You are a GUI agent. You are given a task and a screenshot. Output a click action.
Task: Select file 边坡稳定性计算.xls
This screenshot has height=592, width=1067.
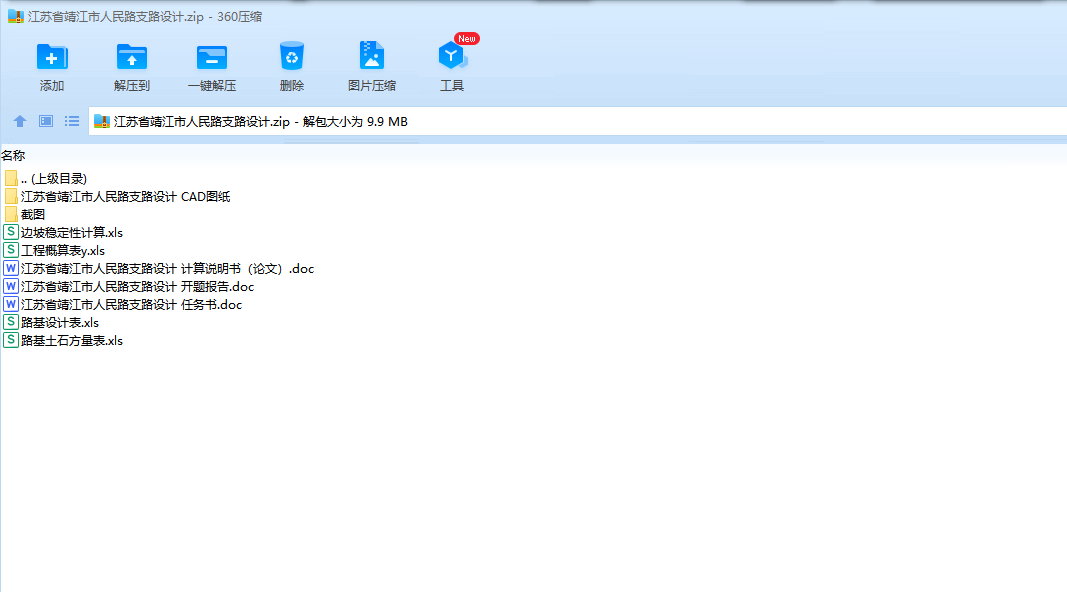[x=71, y=233]
